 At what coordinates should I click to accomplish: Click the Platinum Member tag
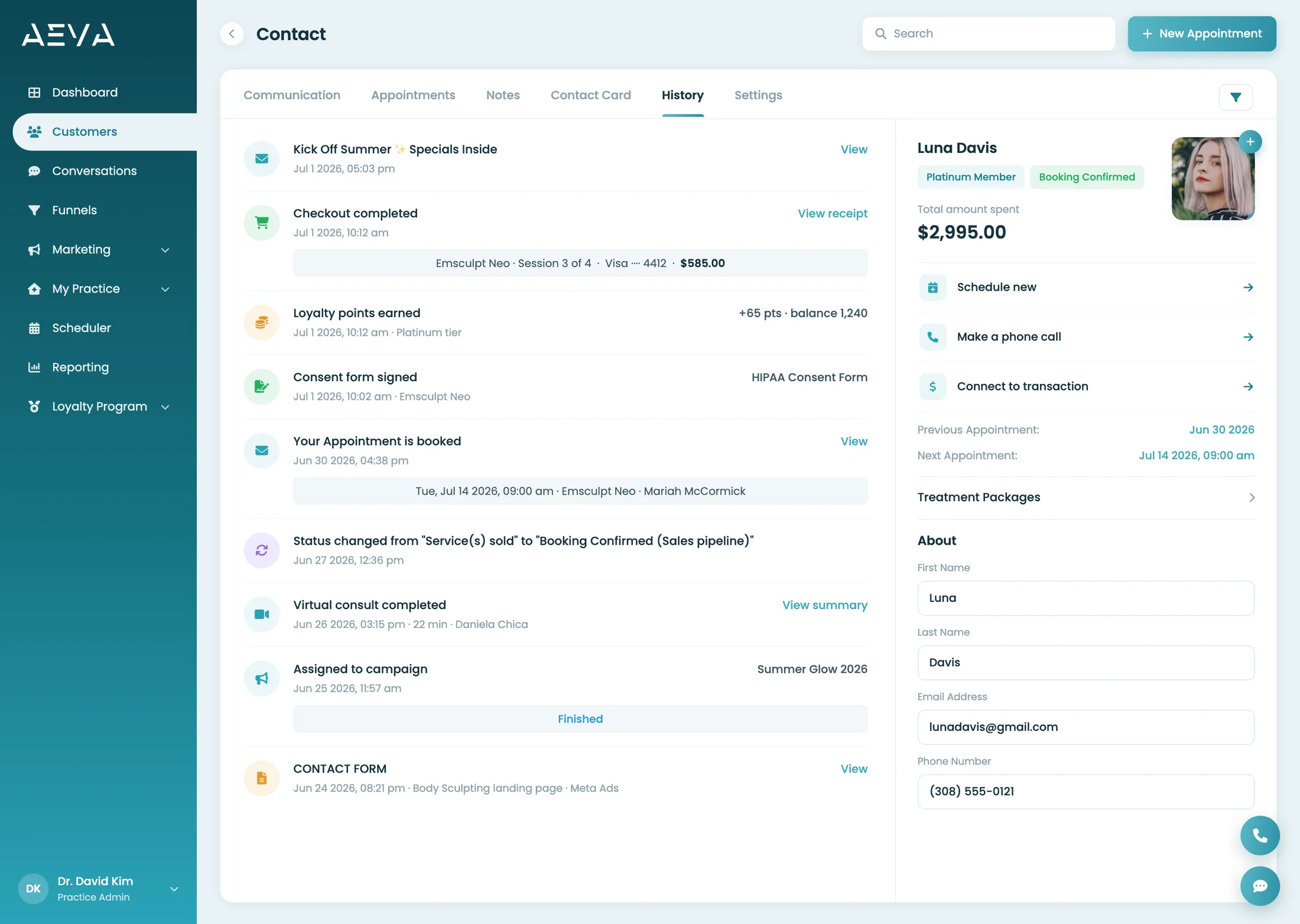[970, 177]
